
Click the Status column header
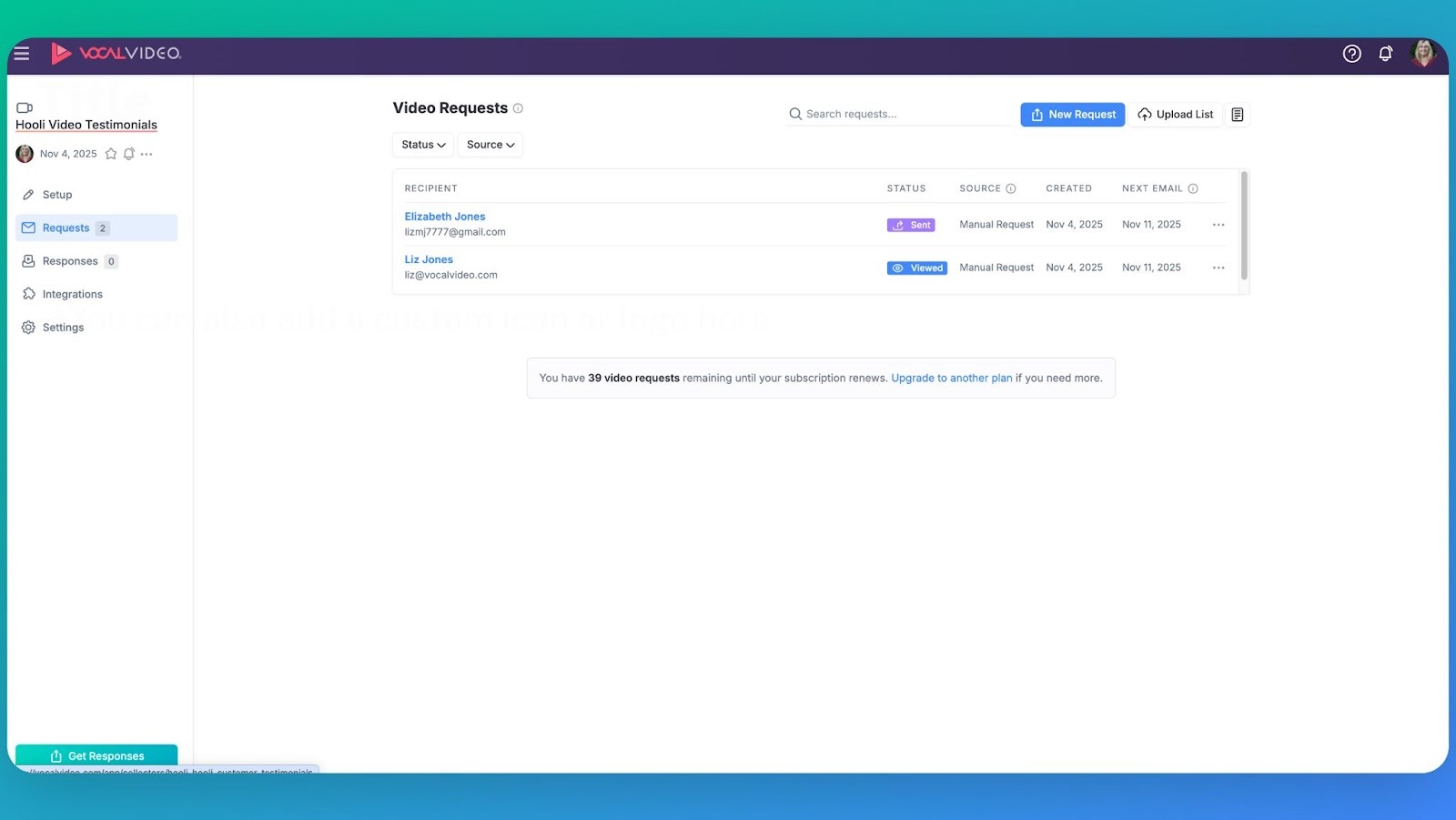click(906, 188)
